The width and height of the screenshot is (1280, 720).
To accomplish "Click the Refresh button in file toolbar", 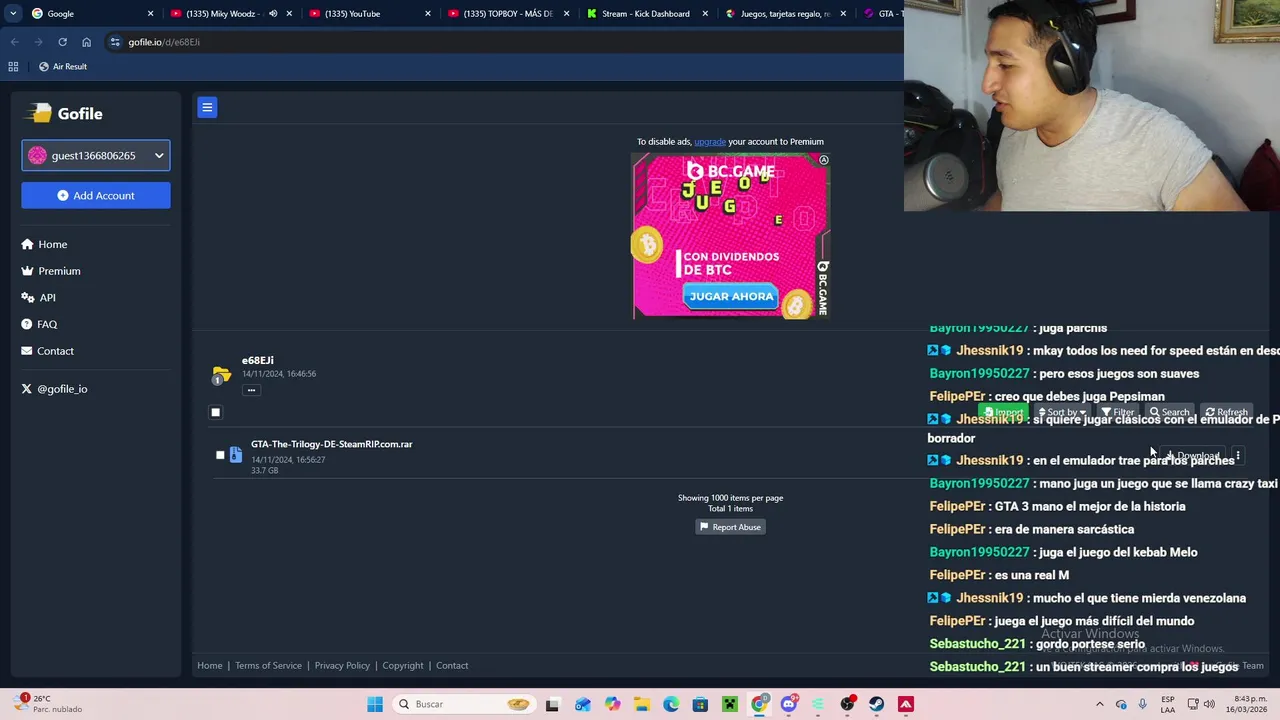I will click(1226, 412).
